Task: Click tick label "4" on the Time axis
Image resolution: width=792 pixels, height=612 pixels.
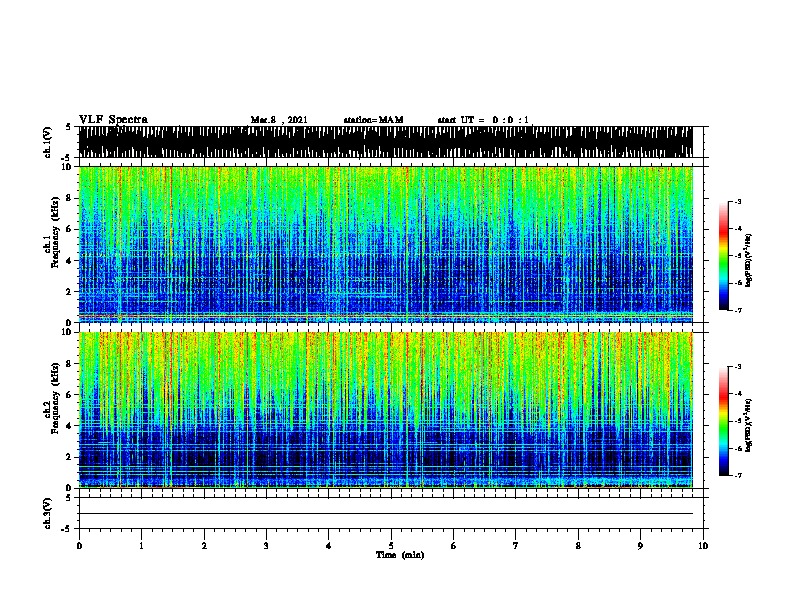Action: (x=329, y=546)
